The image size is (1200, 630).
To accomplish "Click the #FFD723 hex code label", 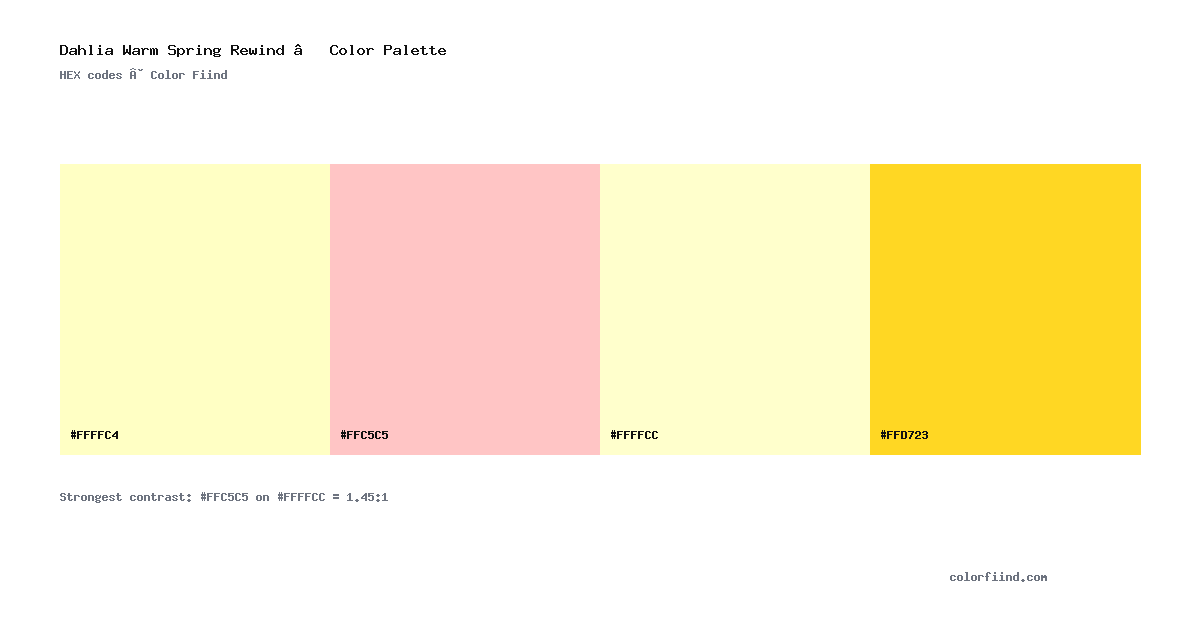I will point(905,435).
